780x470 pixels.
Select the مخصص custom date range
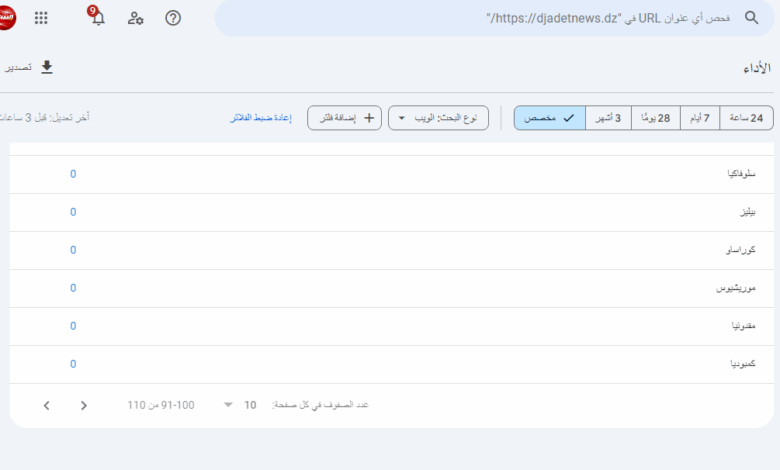pos(549,118)
